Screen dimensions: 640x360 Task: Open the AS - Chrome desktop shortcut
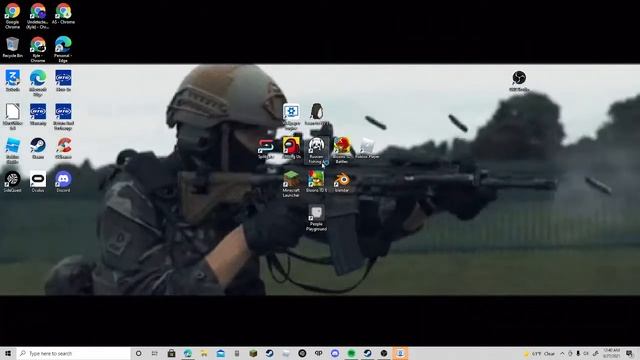pos(63,14)
